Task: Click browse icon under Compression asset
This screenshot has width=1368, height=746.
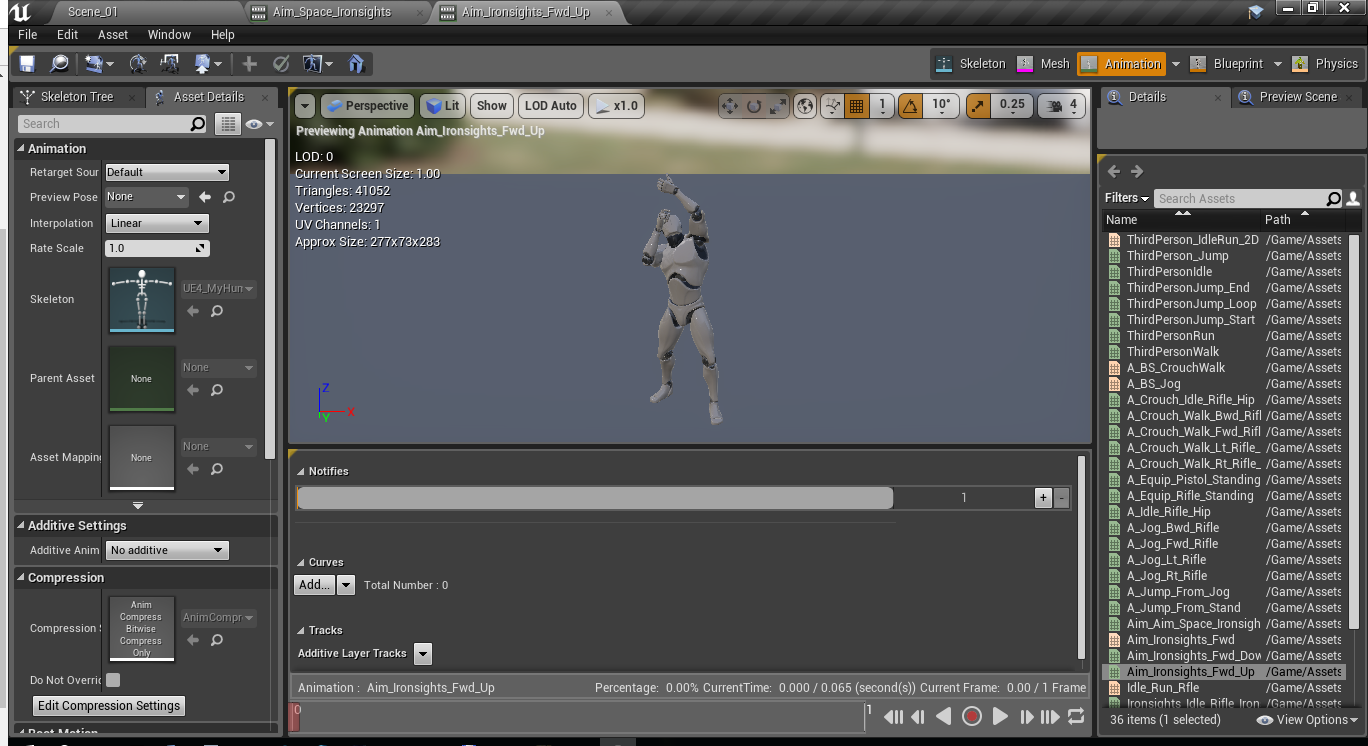Action: click(217, 640)
